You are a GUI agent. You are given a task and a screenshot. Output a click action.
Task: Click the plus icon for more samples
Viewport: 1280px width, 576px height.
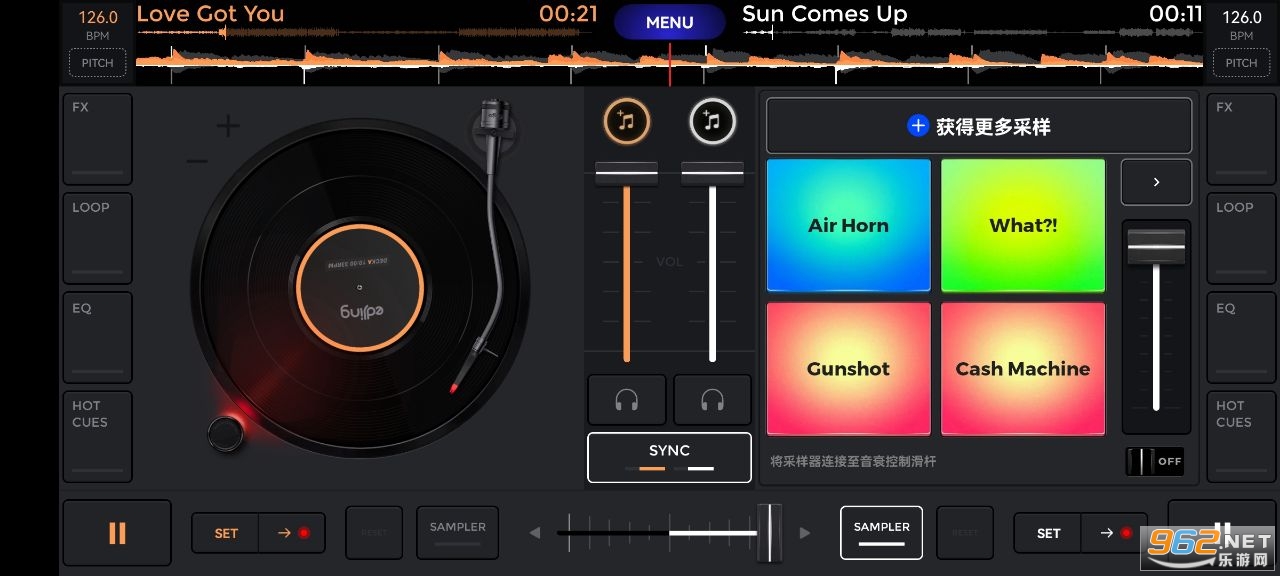point(917,126)
